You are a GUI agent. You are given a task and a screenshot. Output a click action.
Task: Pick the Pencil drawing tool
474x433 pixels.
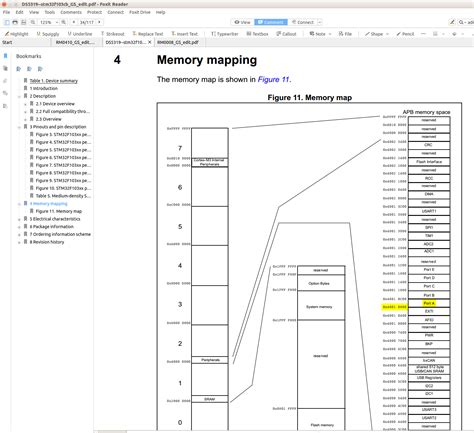(x=405, y=34)
